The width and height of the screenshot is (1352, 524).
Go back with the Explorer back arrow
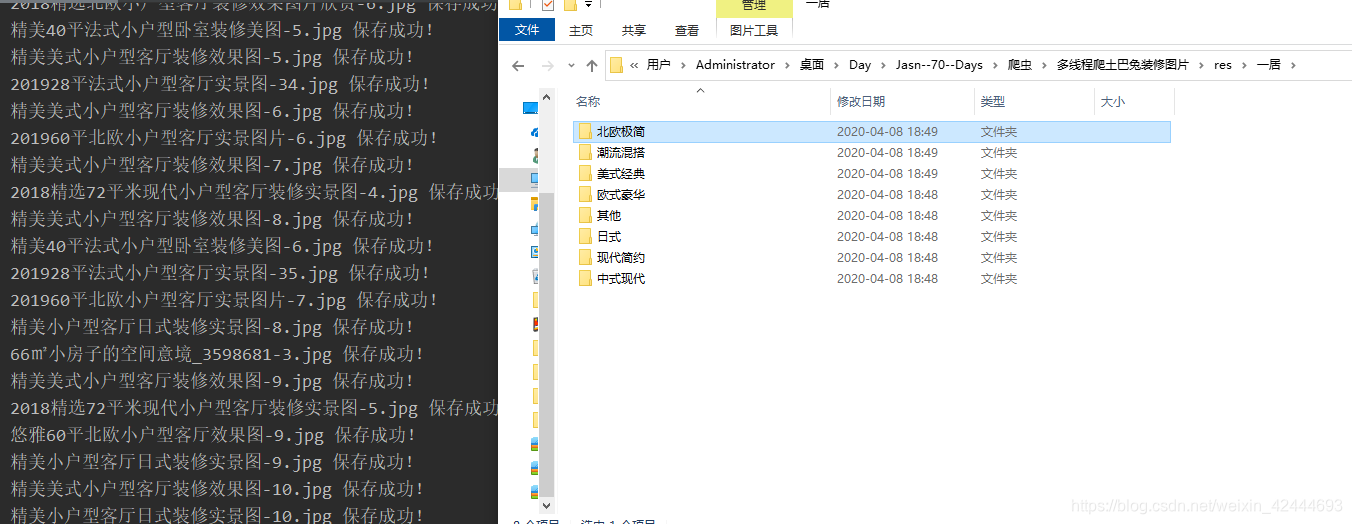coord(518,65)
